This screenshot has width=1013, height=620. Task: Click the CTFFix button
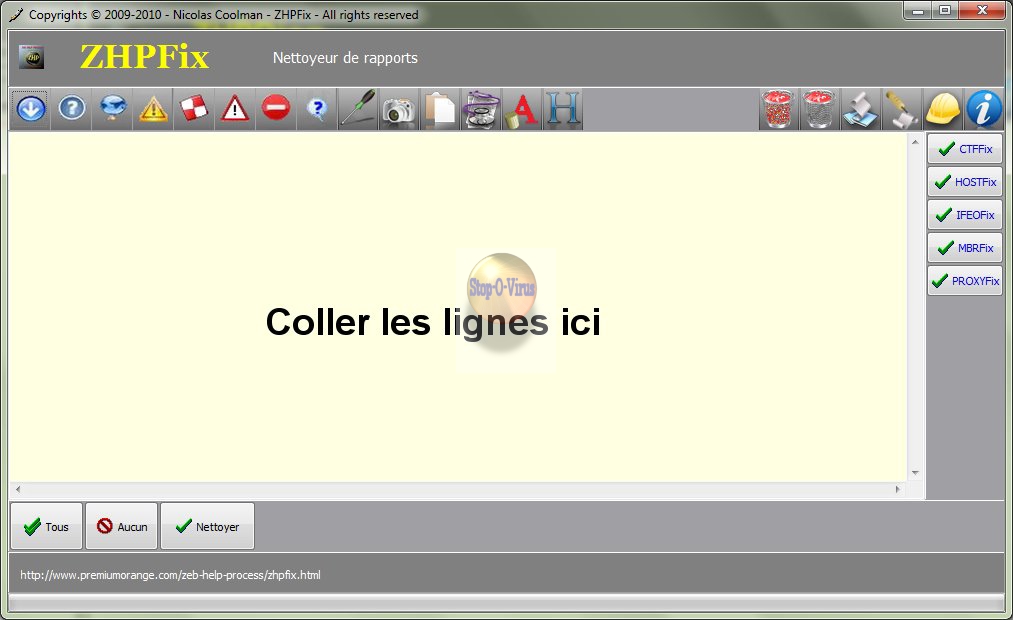[965, 149]
